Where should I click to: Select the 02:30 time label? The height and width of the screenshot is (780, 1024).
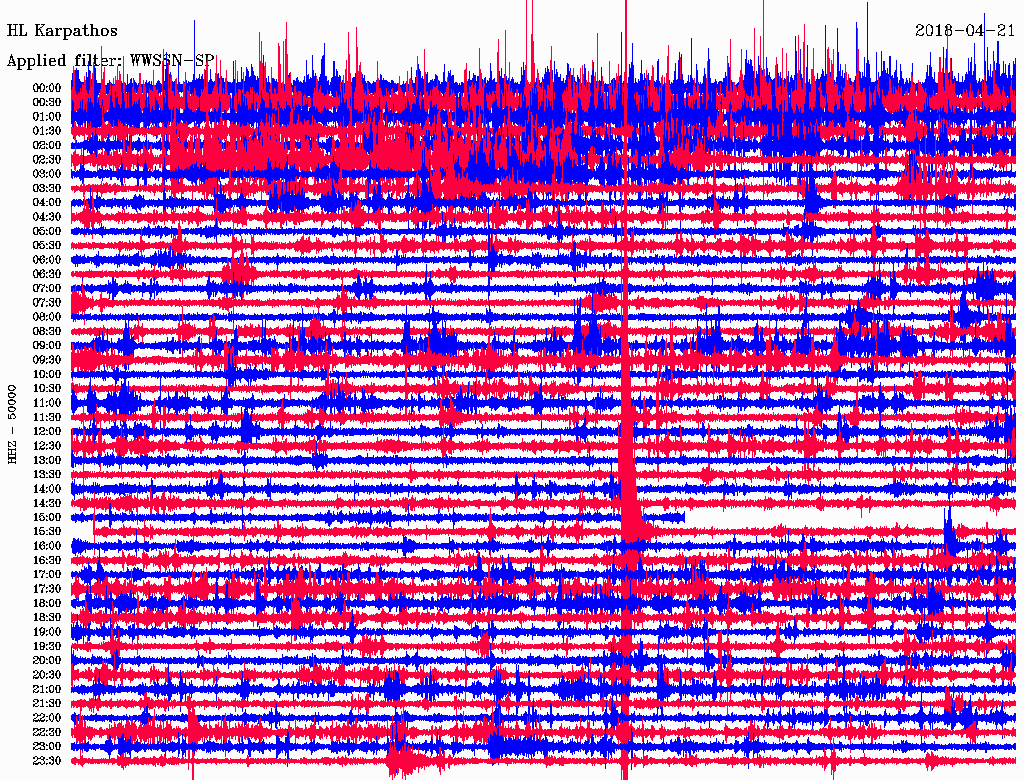[x=46, y=159]
